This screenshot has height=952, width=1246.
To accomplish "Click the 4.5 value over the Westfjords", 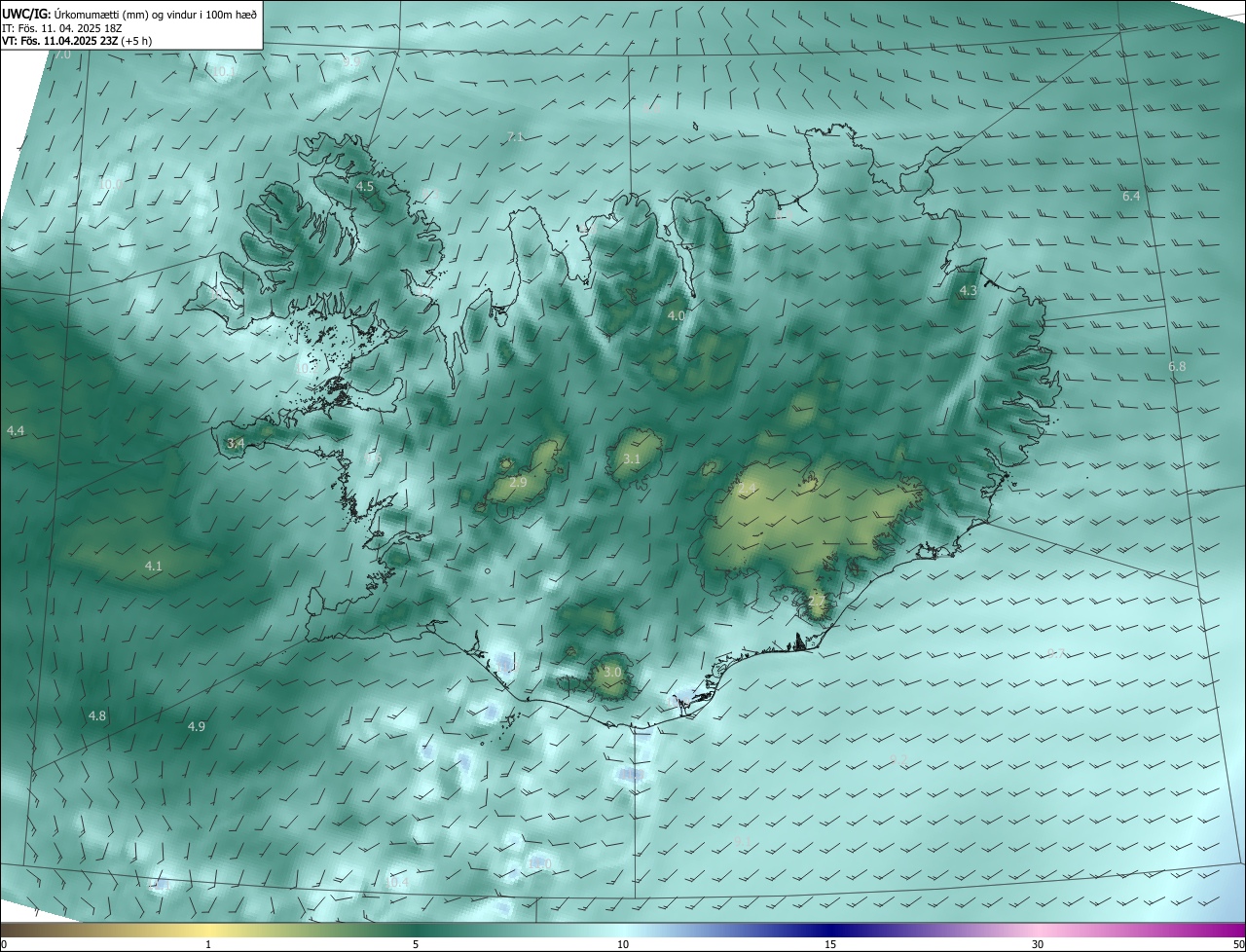I will click(x=365, y=186).
